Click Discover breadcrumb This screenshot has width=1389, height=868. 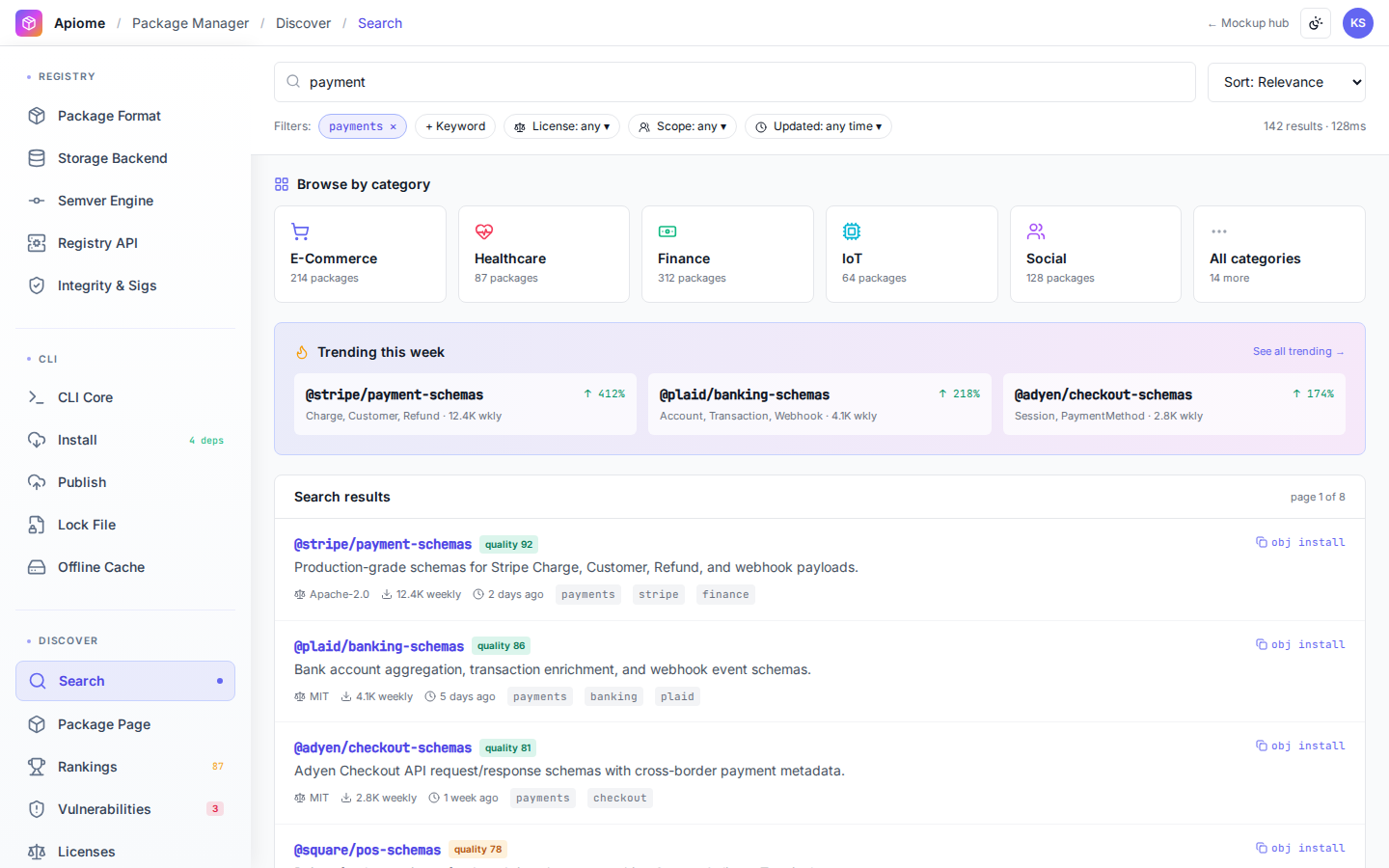pyautogui.click(x=303, y=23)
